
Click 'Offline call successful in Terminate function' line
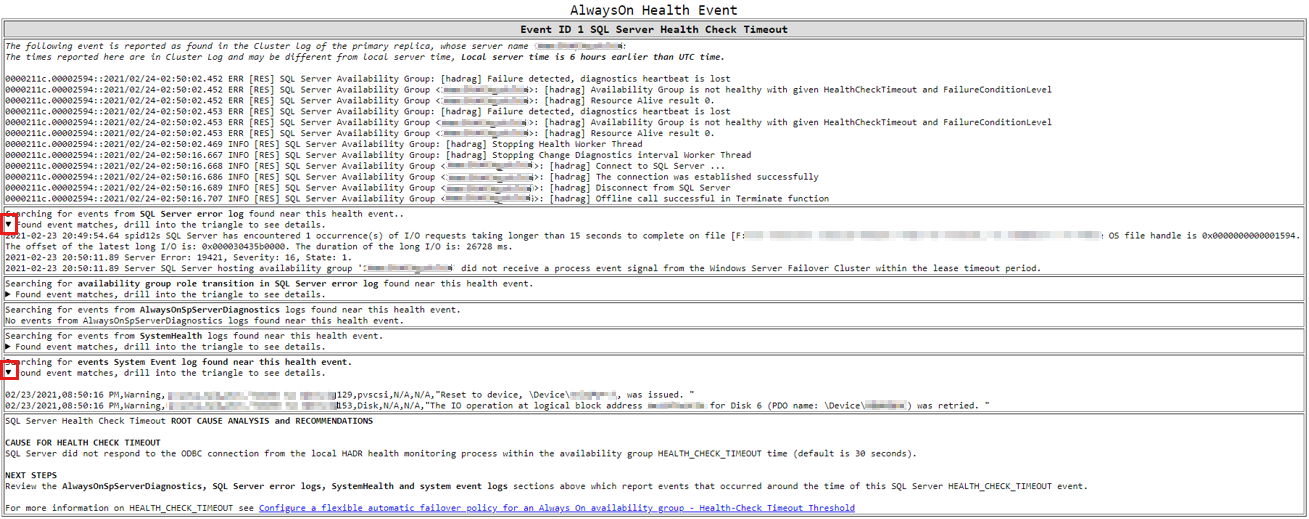tap(417, 199)
